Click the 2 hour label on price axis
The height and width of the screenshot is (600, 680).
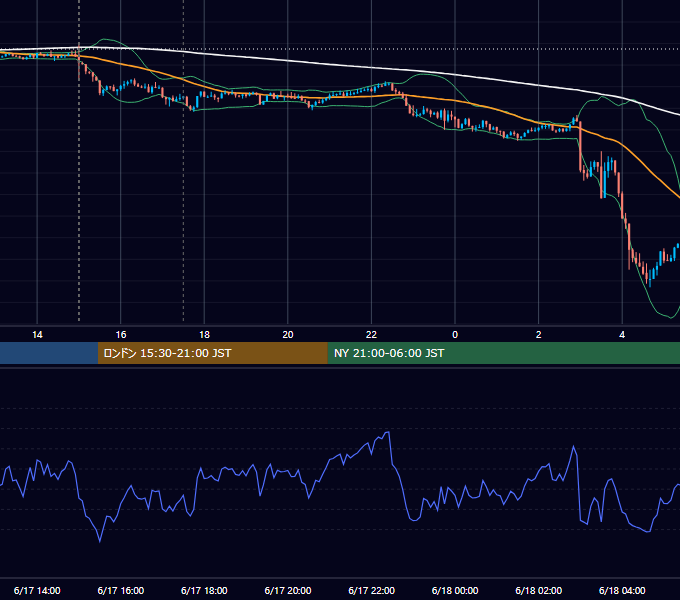pyautogui.click(x=538, y=335)
